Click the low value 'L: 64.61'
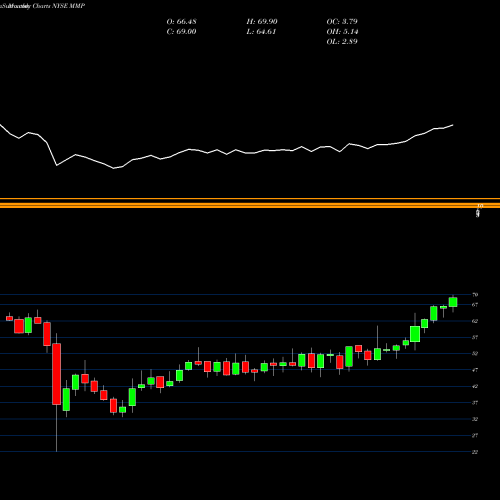Image resolution: width=500 pixels, height=500 pixels. click(261, 32)
